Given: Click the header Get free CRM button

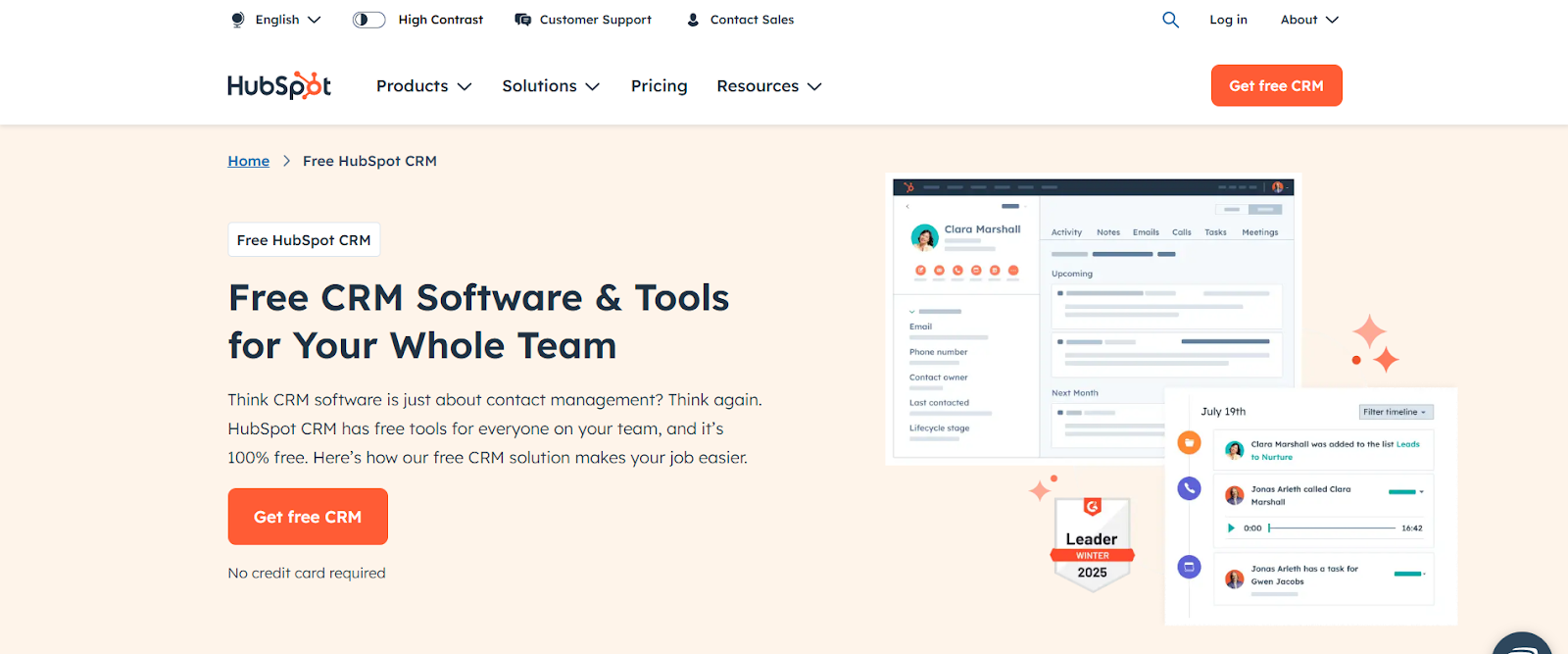Looking at the screenshot, I should click(1276, 85).
